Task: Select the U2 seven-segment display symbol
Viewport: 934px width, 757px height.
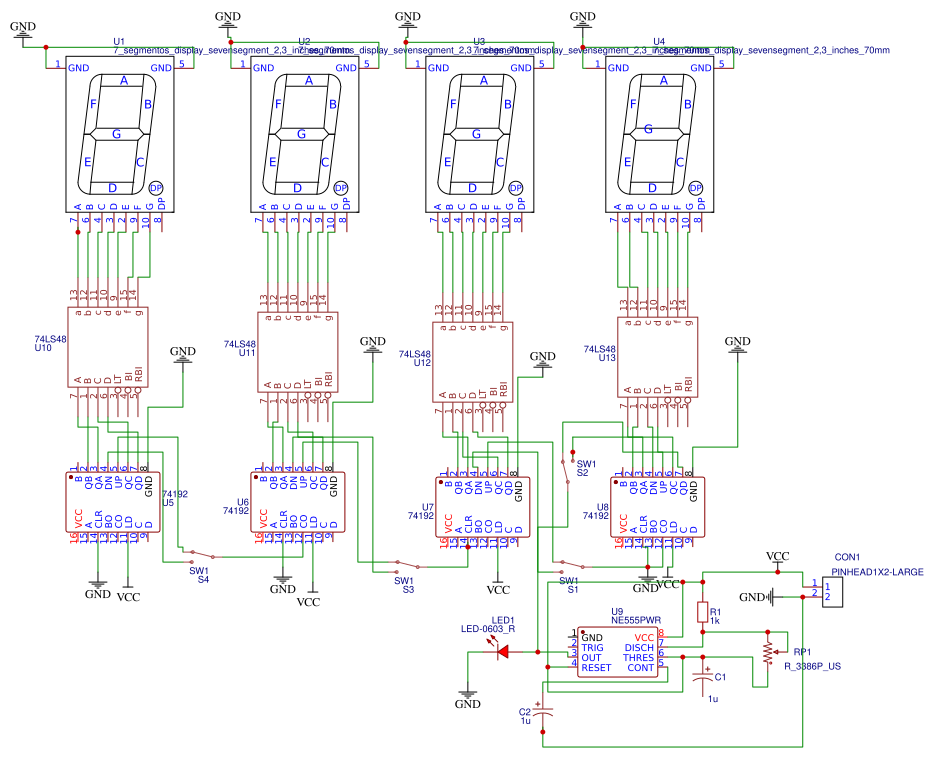Action: [x=304, y=135]
